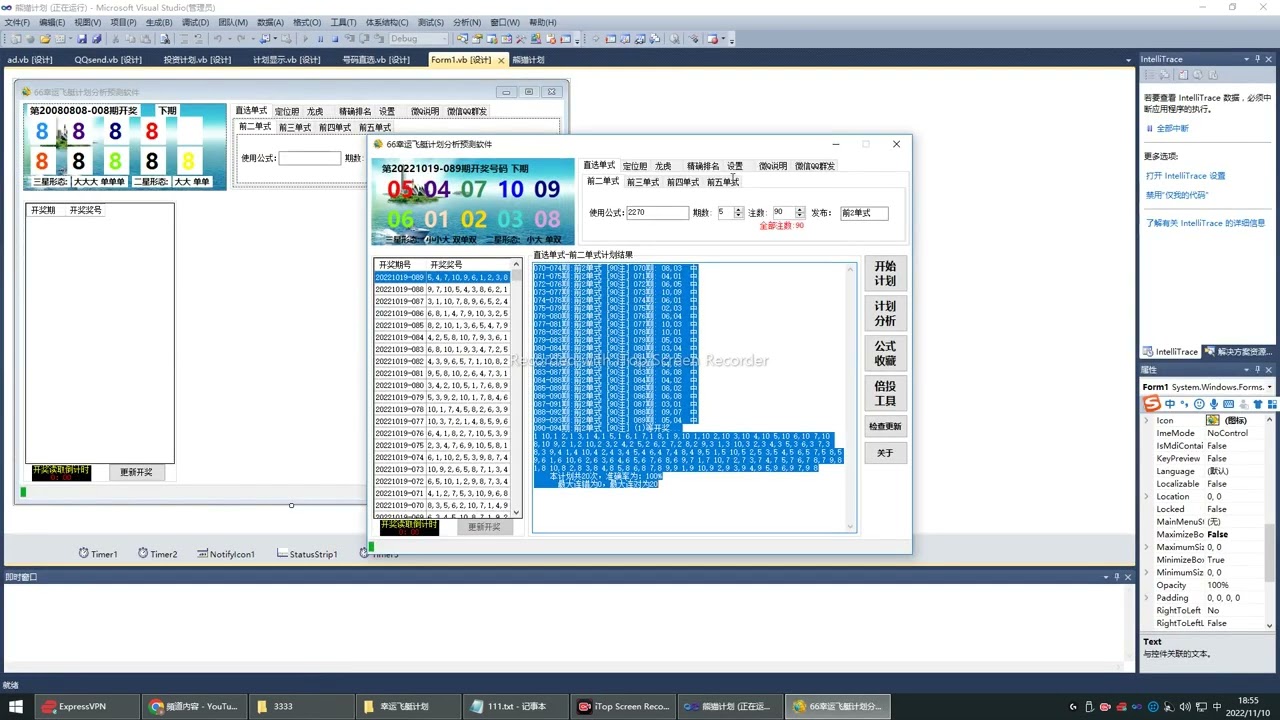Click the Pause debugging icon
This screenshot has width=1280, height=720.
[x=320, y=39]
